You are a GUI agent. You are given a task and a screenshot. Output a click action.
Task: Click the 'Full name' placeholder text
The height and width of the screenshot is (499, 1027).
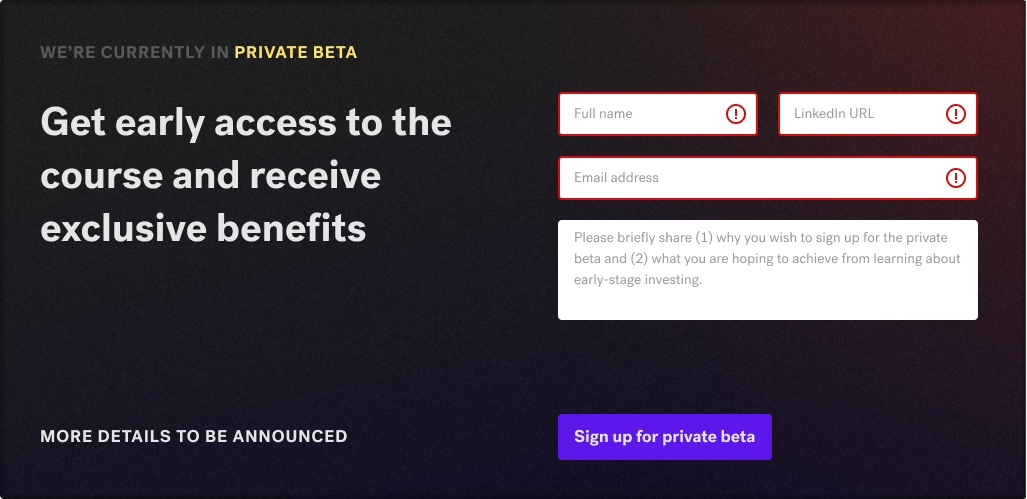click(x=603, y=114)
